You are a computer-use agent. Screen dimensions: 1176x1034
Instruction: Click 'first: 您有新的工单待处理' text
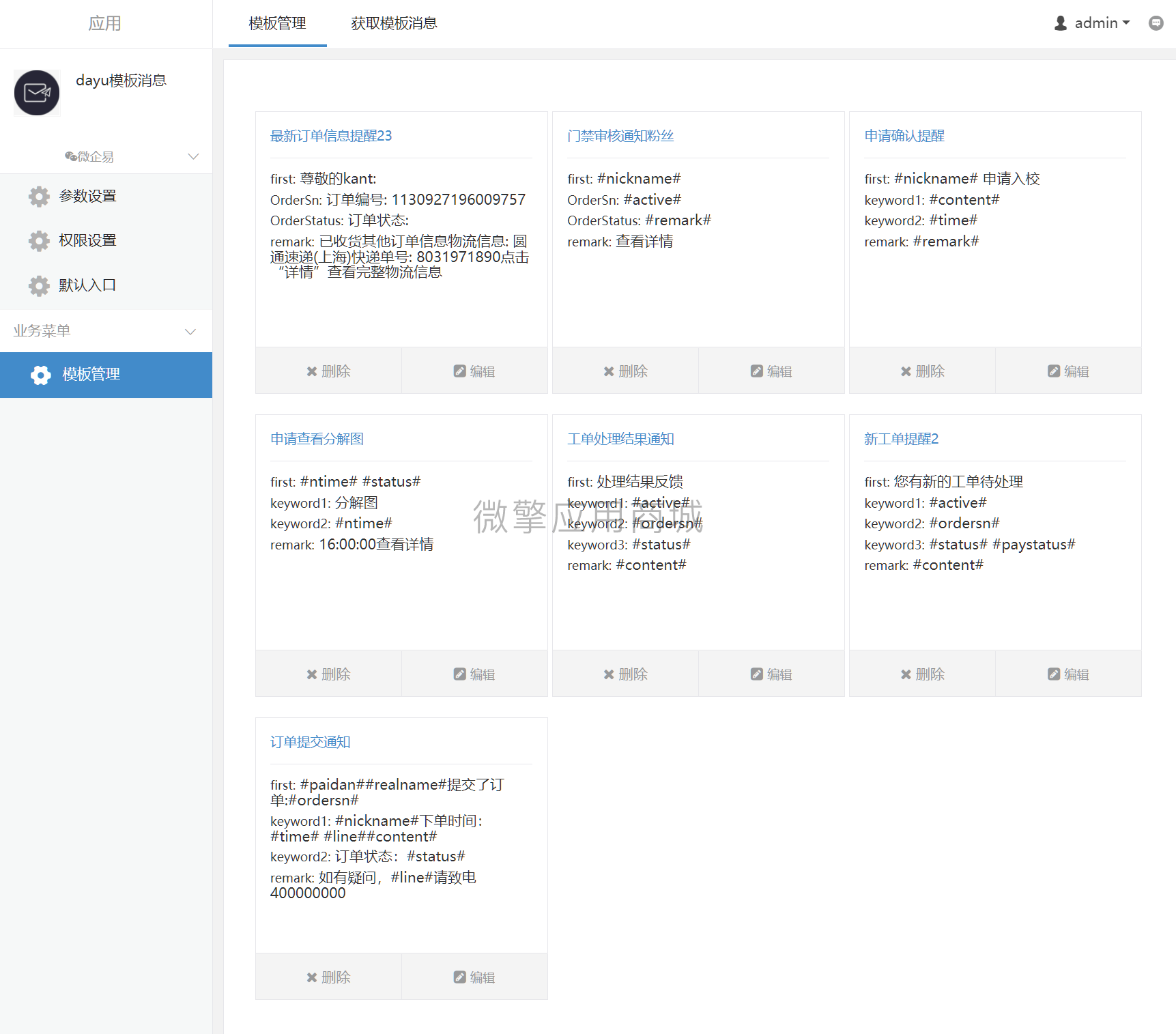943,482
